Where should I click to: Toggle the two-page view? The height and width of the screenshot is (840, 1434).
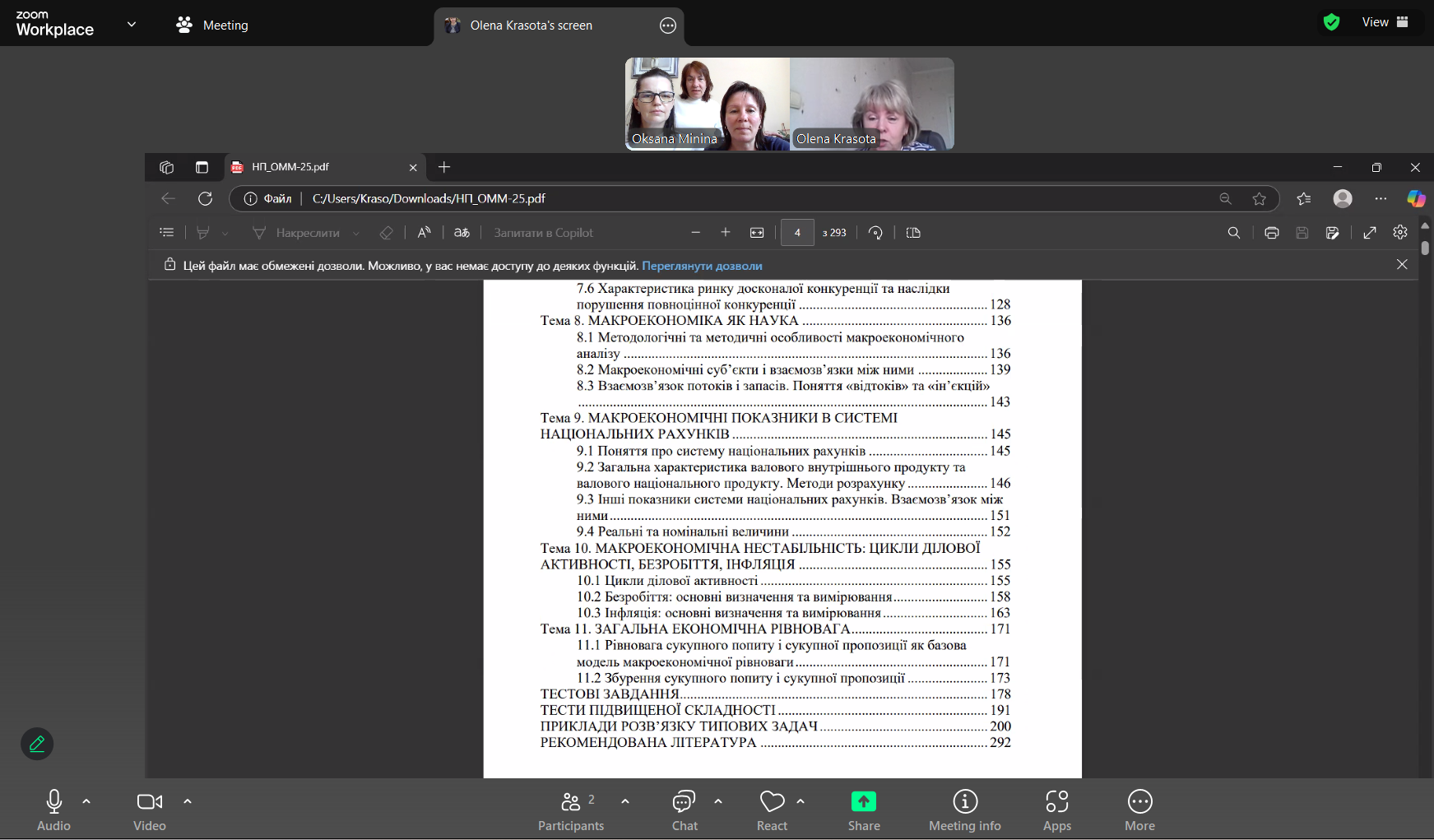tap(913, 233)
